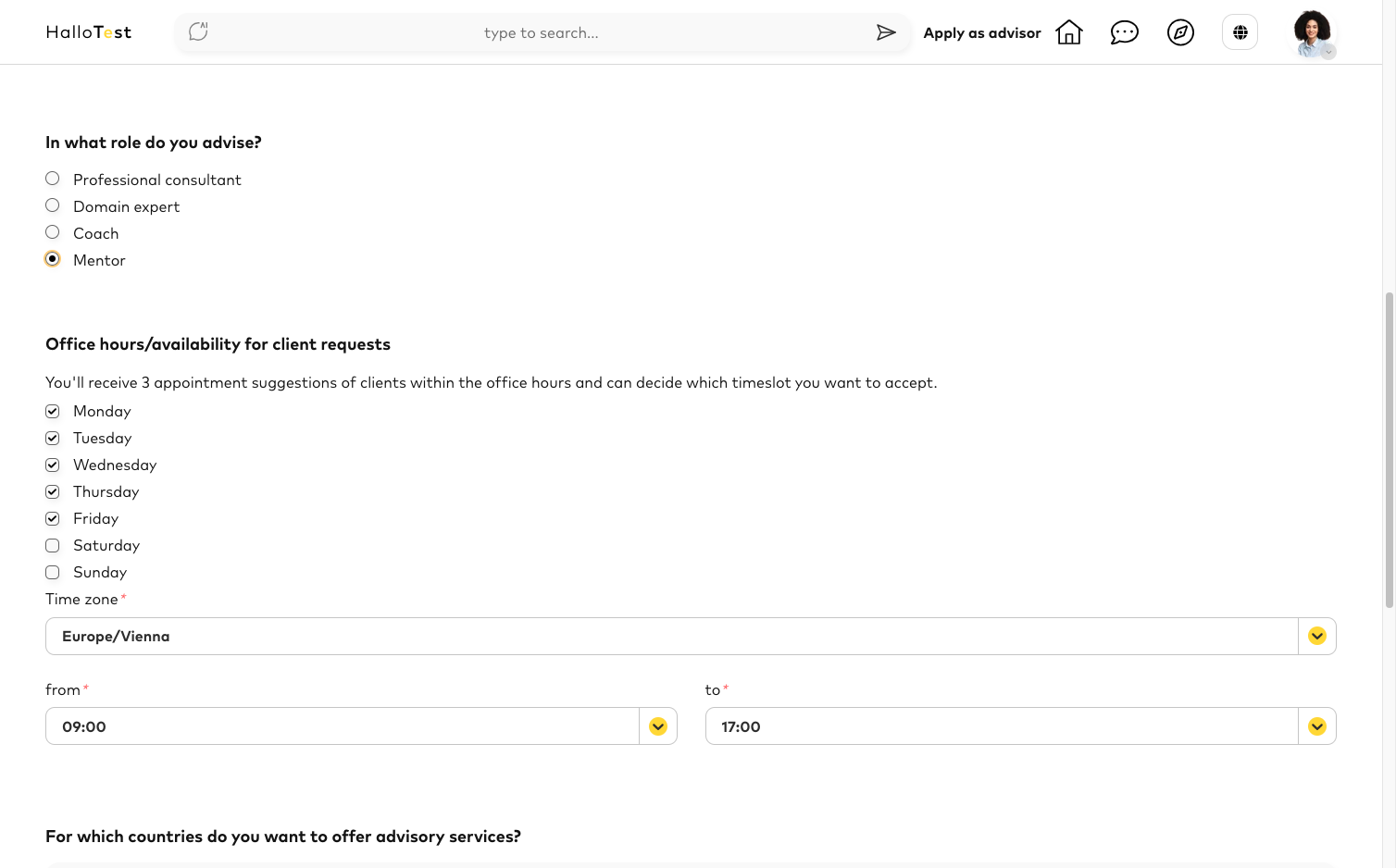Viewport: 1396px width, 868px height.
Task: Click the page vertical scrollbar
Action: click(1389, 450)
